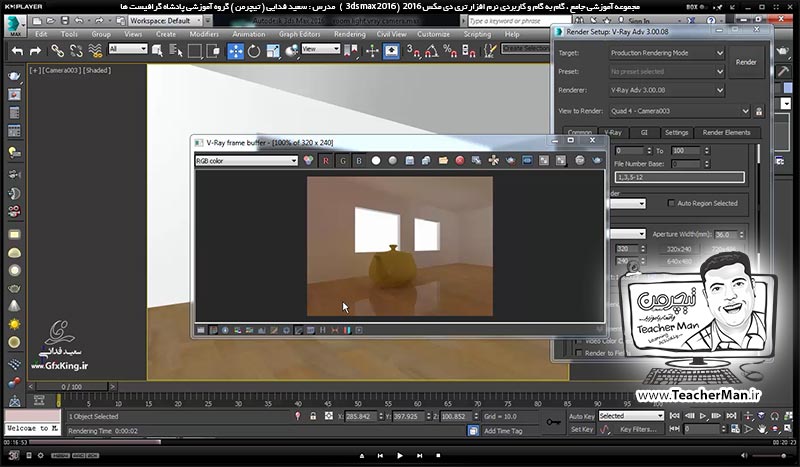Activate the Select and Link tool
Screen dimensions: 800x467
57,51
